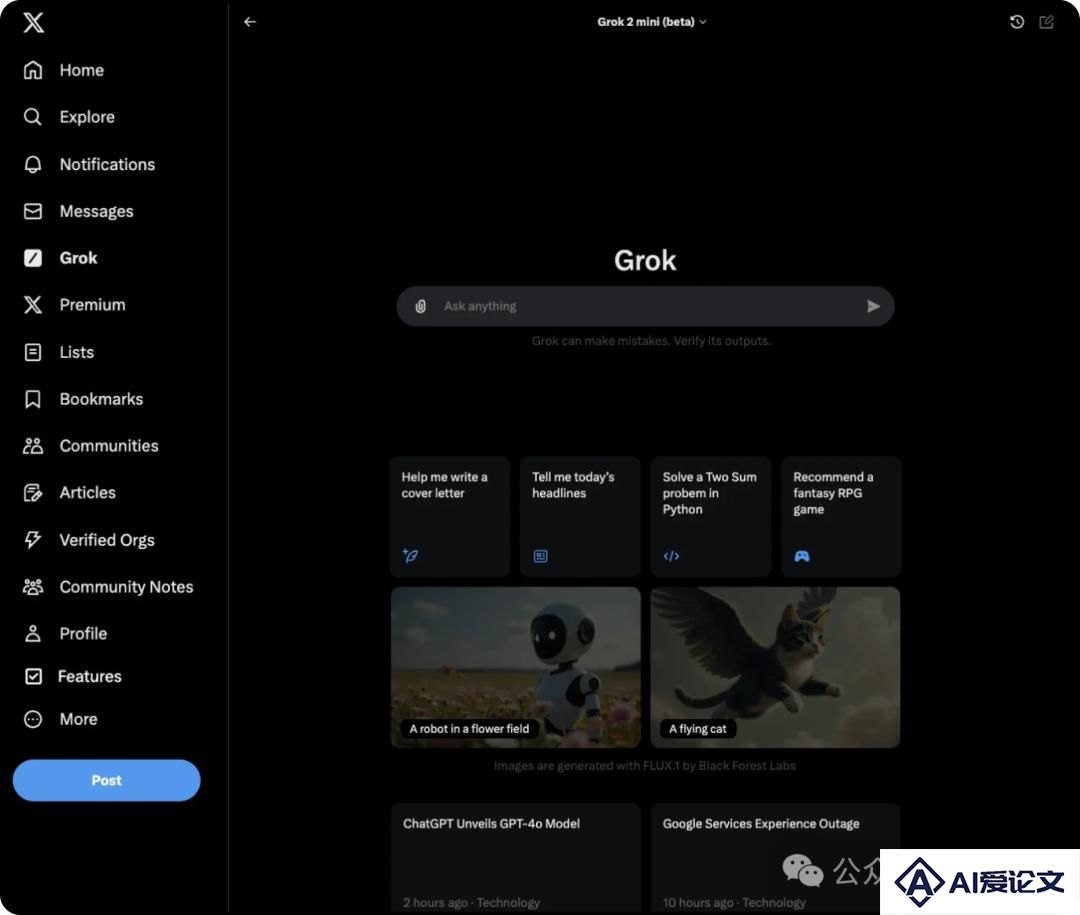This screenshot has height=915, width=1080.
Task: Click the Explore magnifier icon
Action: 33,117
